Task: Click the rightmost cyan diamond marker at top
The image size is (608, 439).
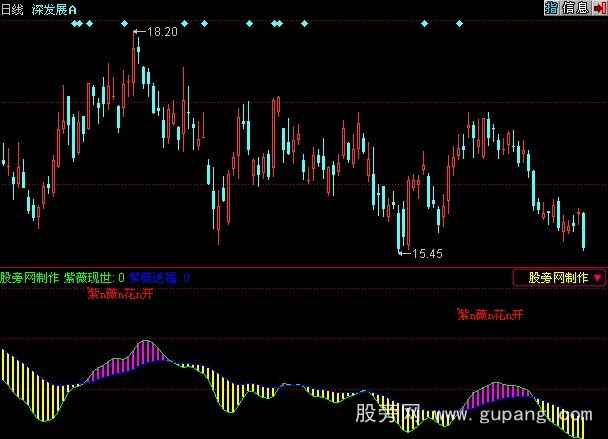Action: [x=459, y=22]
